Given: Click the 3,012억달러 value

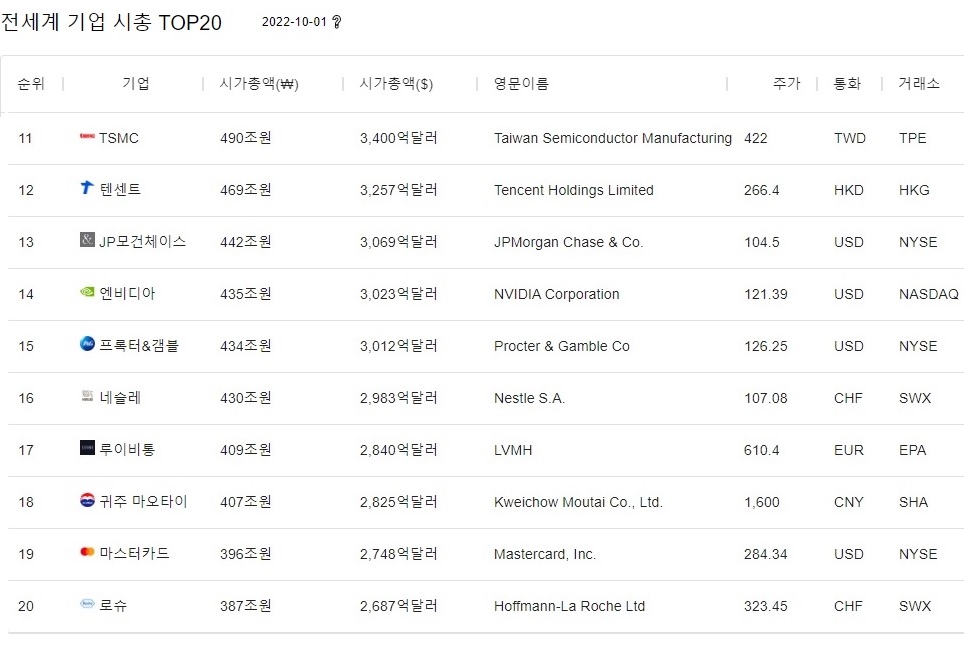Looking at the screenshot, I should click(399, 346).
